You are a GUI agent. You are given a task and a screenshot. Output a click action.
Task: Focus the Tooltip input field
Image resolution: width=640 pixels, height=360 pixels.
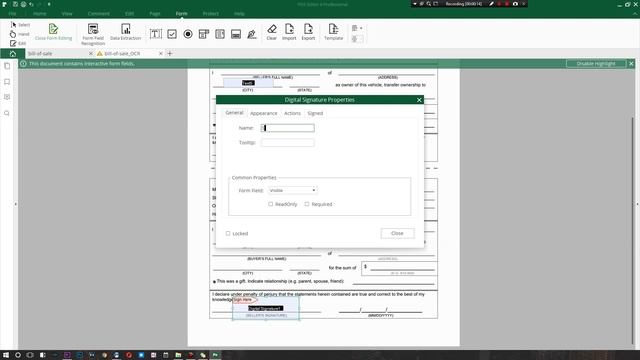(x=287, y=142)
